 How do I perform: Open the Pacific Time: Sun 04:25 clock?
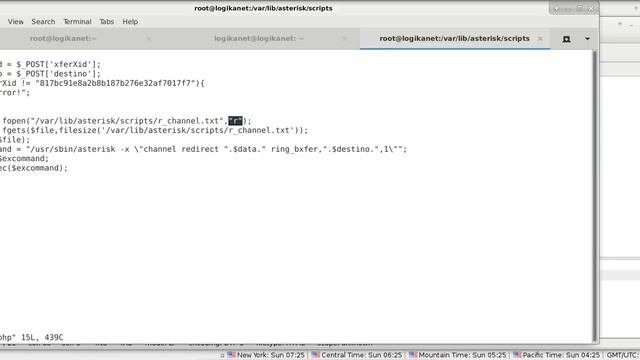pyautogui.click(x=561, y=355)
